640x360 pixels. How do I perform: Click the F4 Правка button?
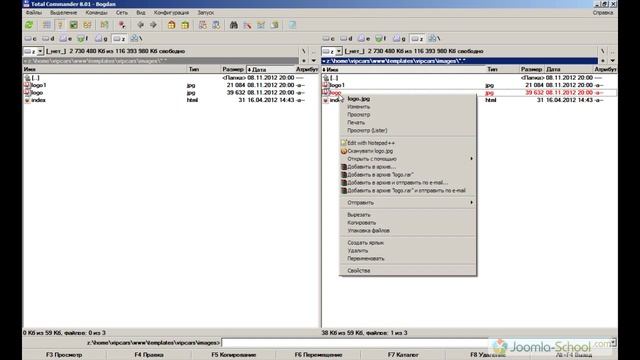click(x=149, y=355)
